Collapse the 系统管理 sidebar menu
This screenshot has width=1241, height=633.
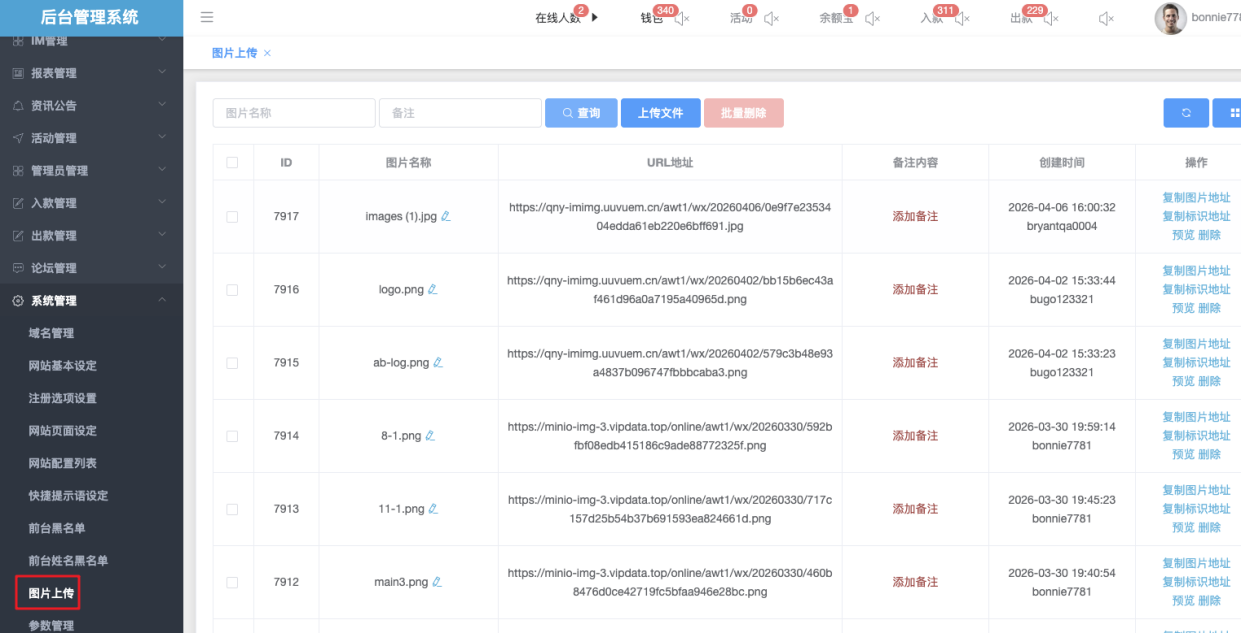coord(90,301)
